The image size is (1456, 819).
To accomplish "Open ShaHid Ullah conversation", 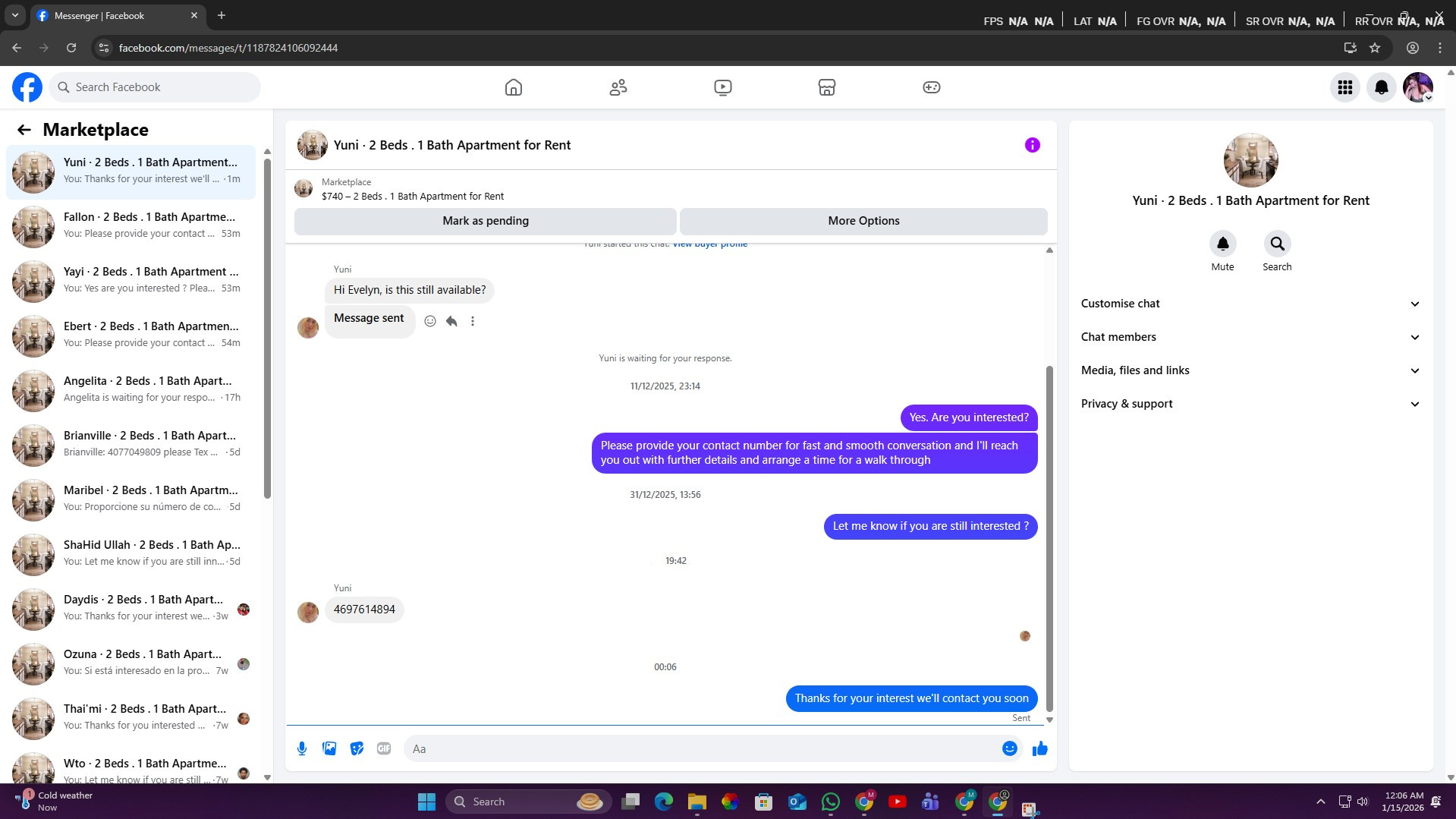I will [131, 553].
